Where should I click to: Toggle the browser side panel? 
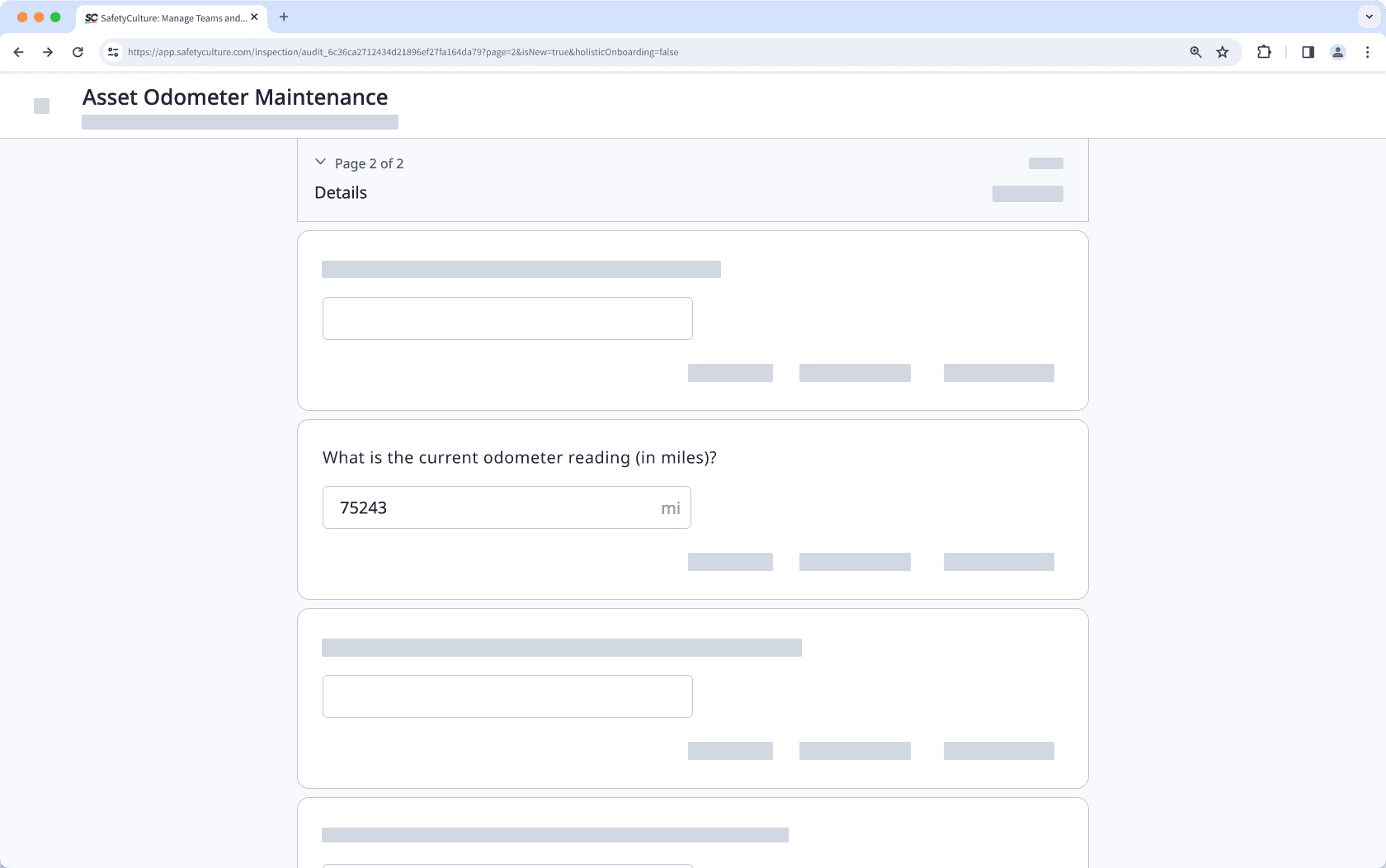pos(1308,52)
